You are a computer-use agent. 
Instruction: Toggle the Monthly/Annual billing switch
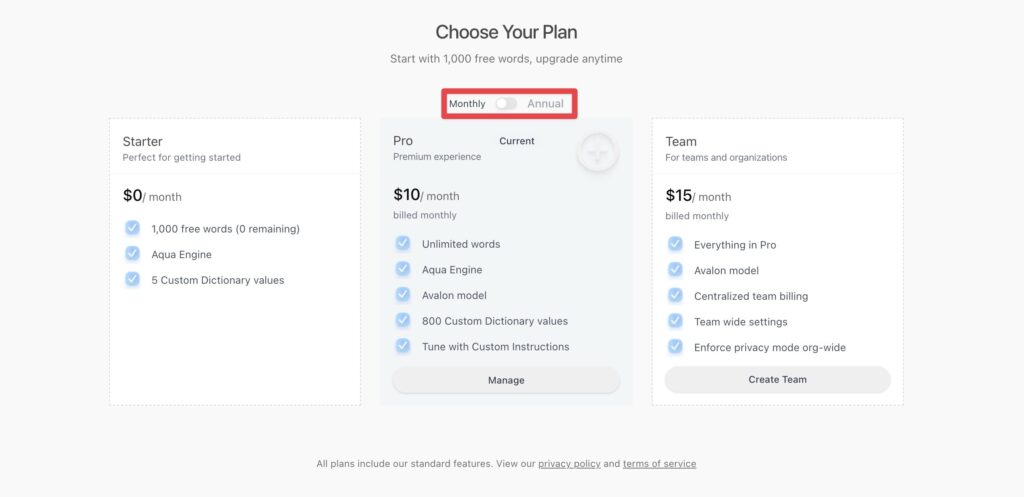506,104
